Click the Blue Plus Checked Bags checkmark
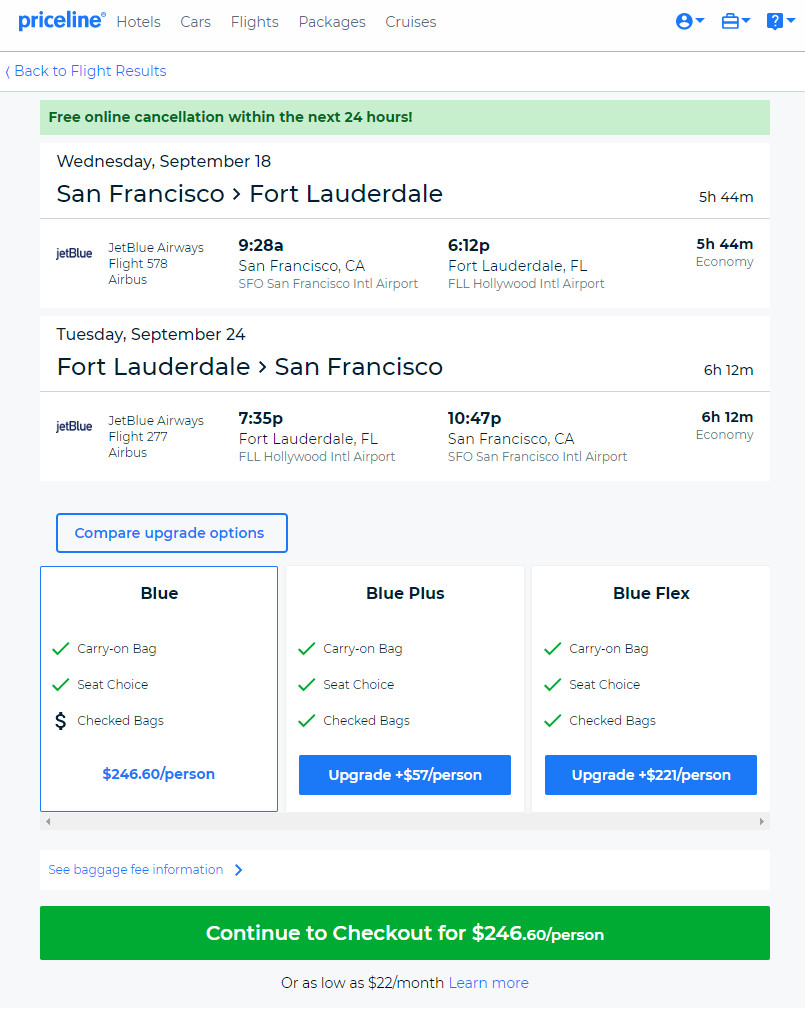This screenshot has width=805, height=1009. [x=307, y=721]
